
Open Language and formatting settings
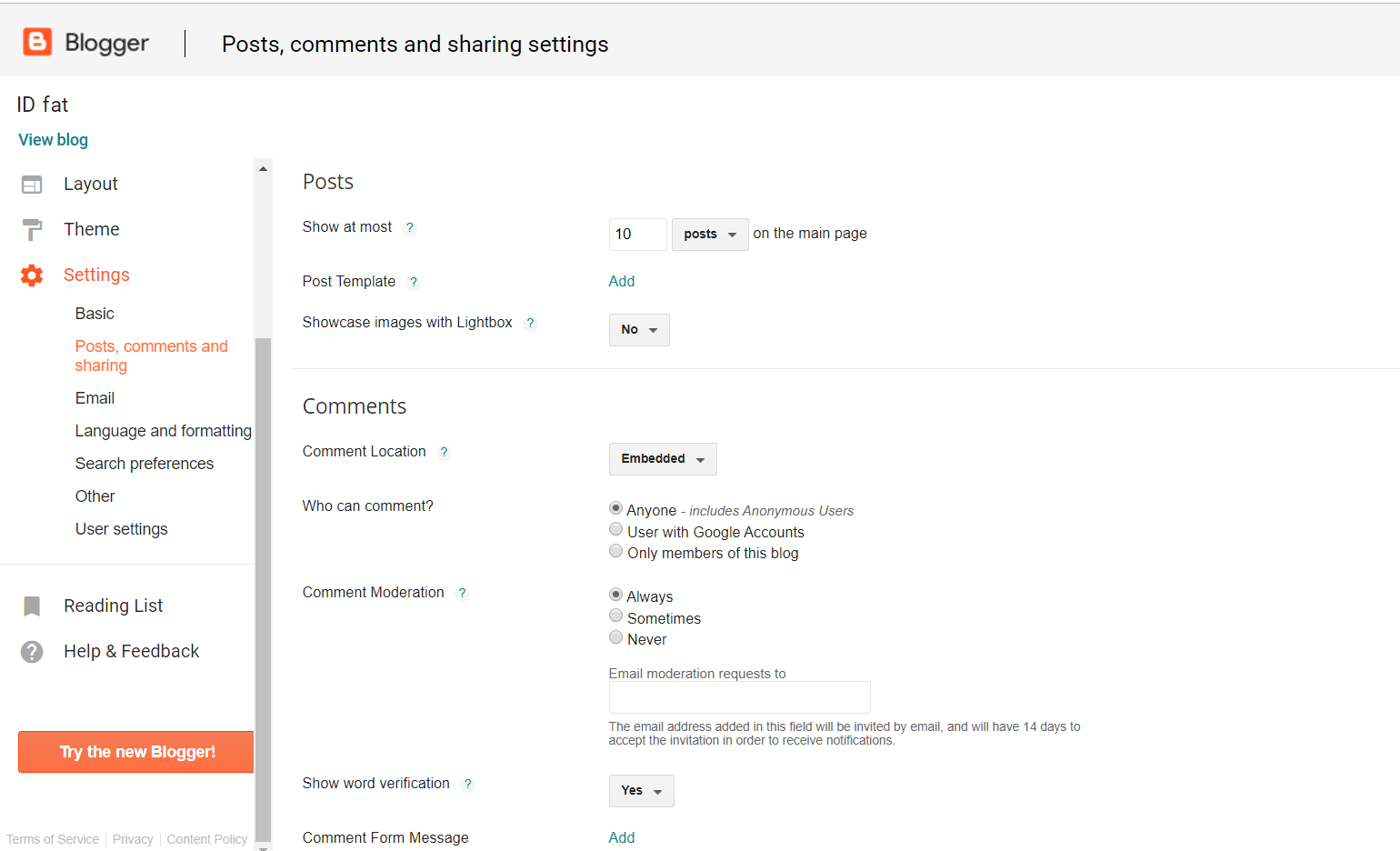pos(164,431)
